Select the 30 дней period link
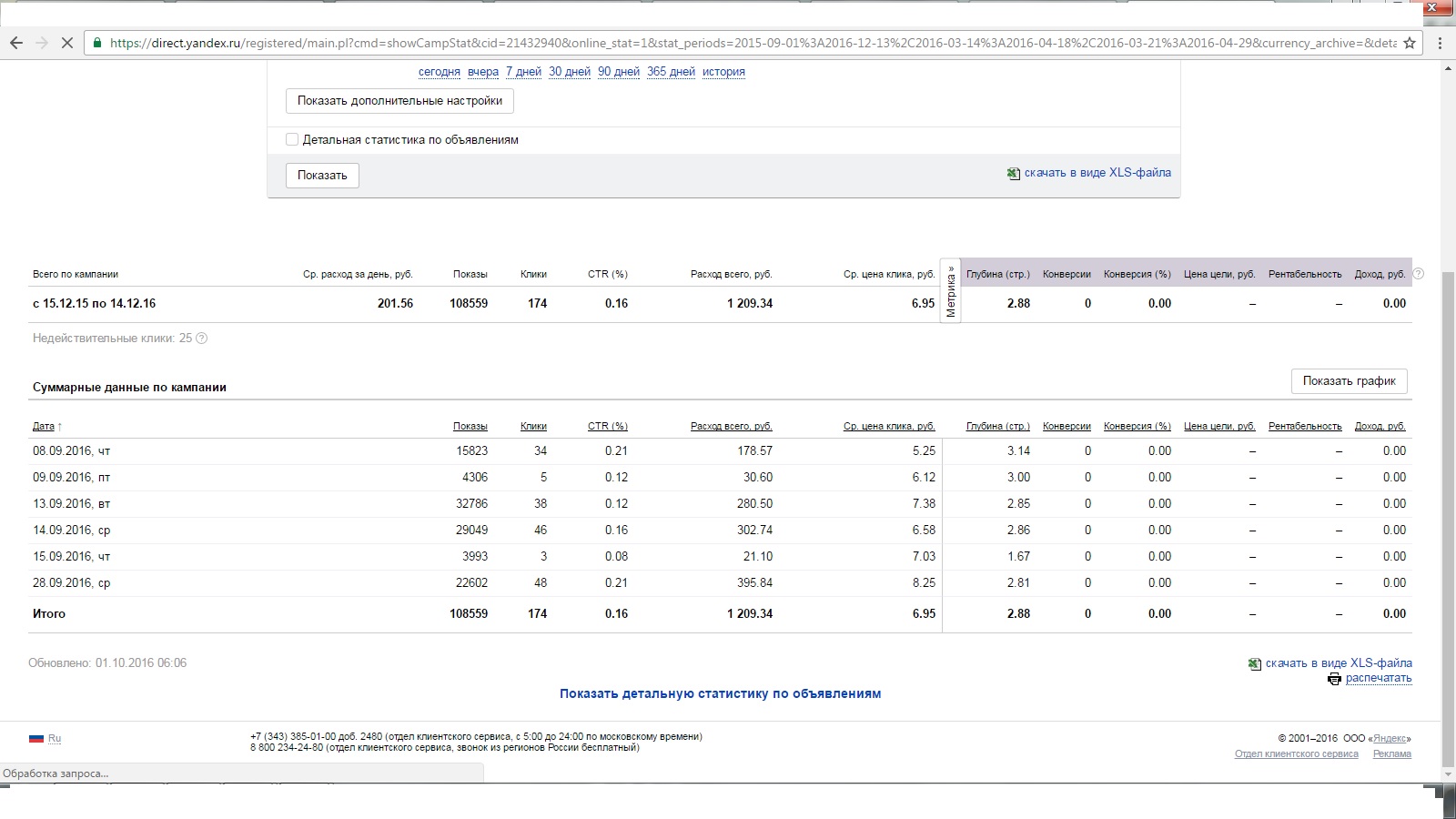This screenshot has height=819, width=1456. pyautogui.click(x=570, y=72)
